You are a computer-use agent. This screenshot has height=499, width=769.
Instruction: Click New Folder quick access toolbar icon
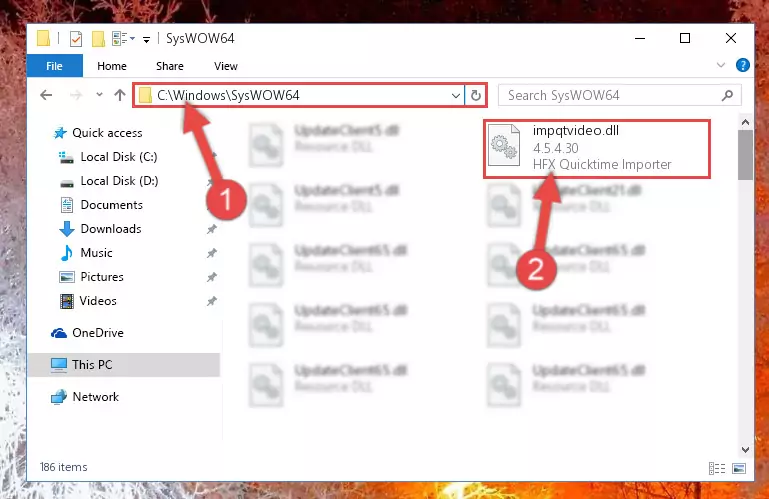(x=99, y=39)
